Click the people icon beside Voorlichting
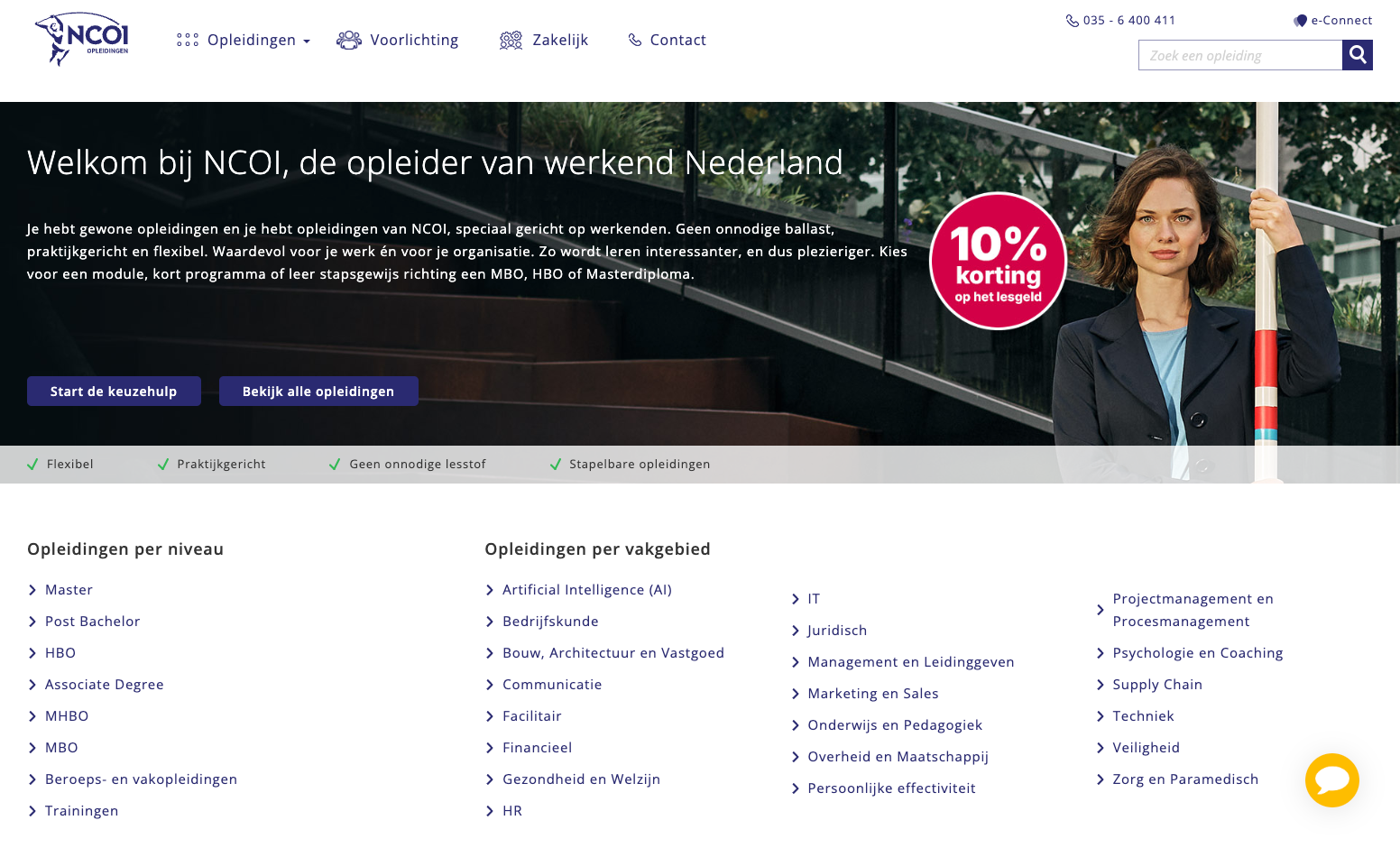Image resolution: width=1400 pixels, height=848 pixels. [349, 40]
